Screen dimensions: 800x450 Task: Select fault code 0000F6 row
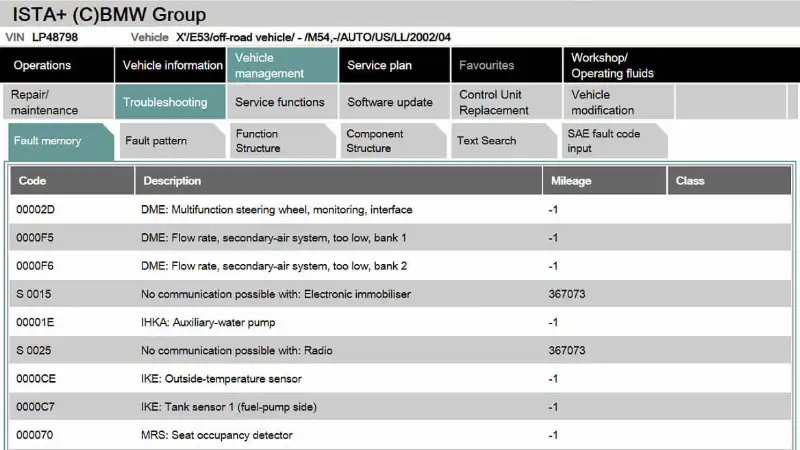pyautogui.click(x=400, y=266)
